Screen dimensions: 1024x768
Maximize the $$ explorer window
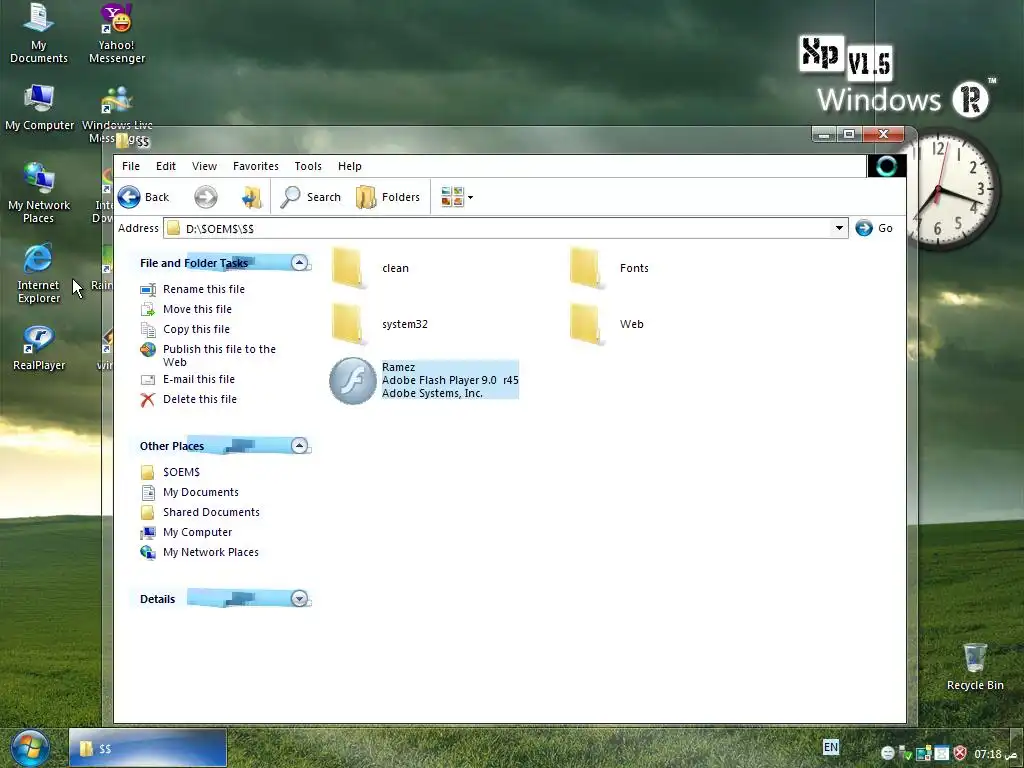pyautogui.click(x=849, y=135)
